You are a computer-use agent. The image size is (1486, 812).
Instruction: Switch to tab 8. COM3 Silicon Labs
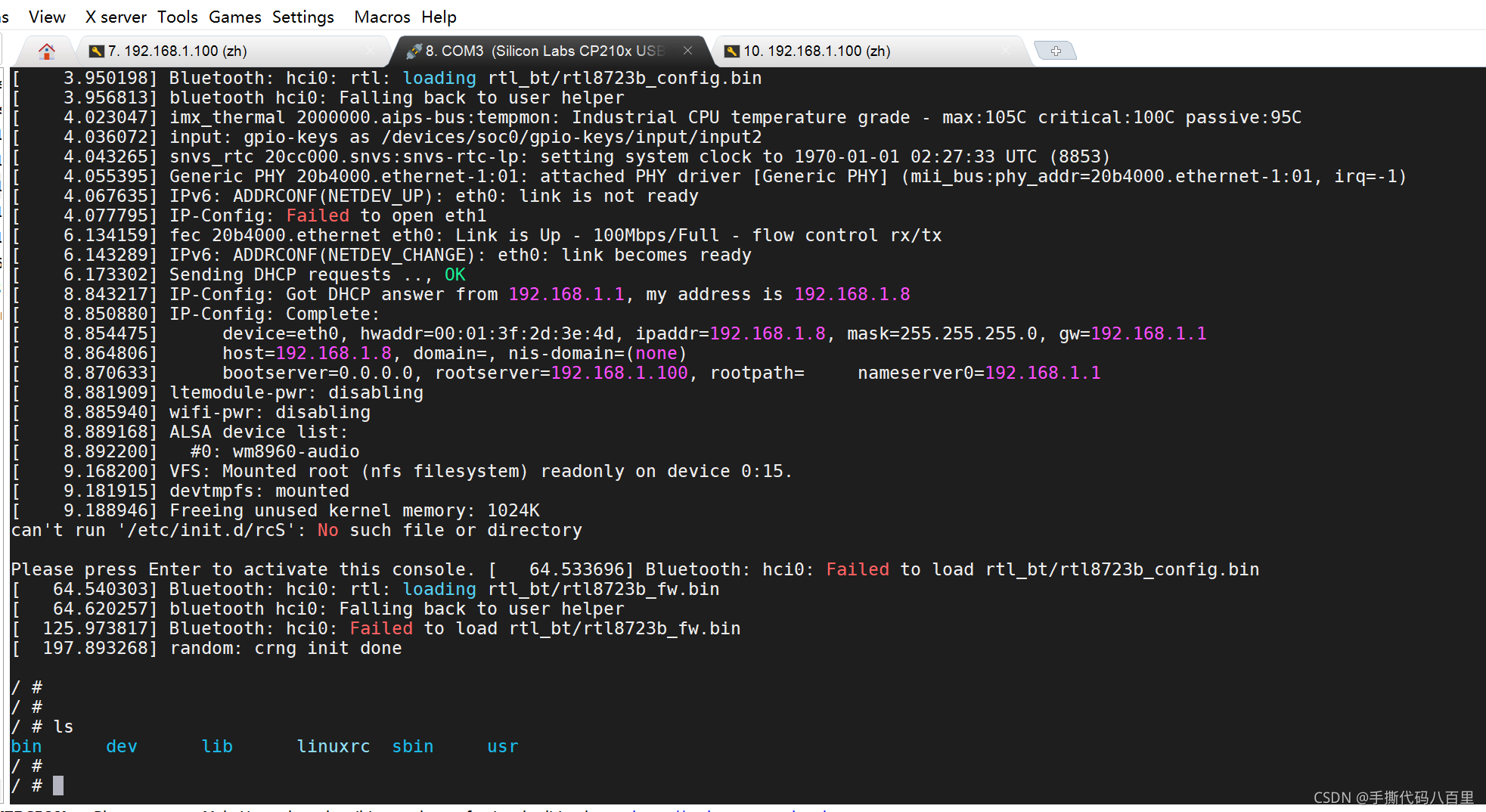[551, 51]
